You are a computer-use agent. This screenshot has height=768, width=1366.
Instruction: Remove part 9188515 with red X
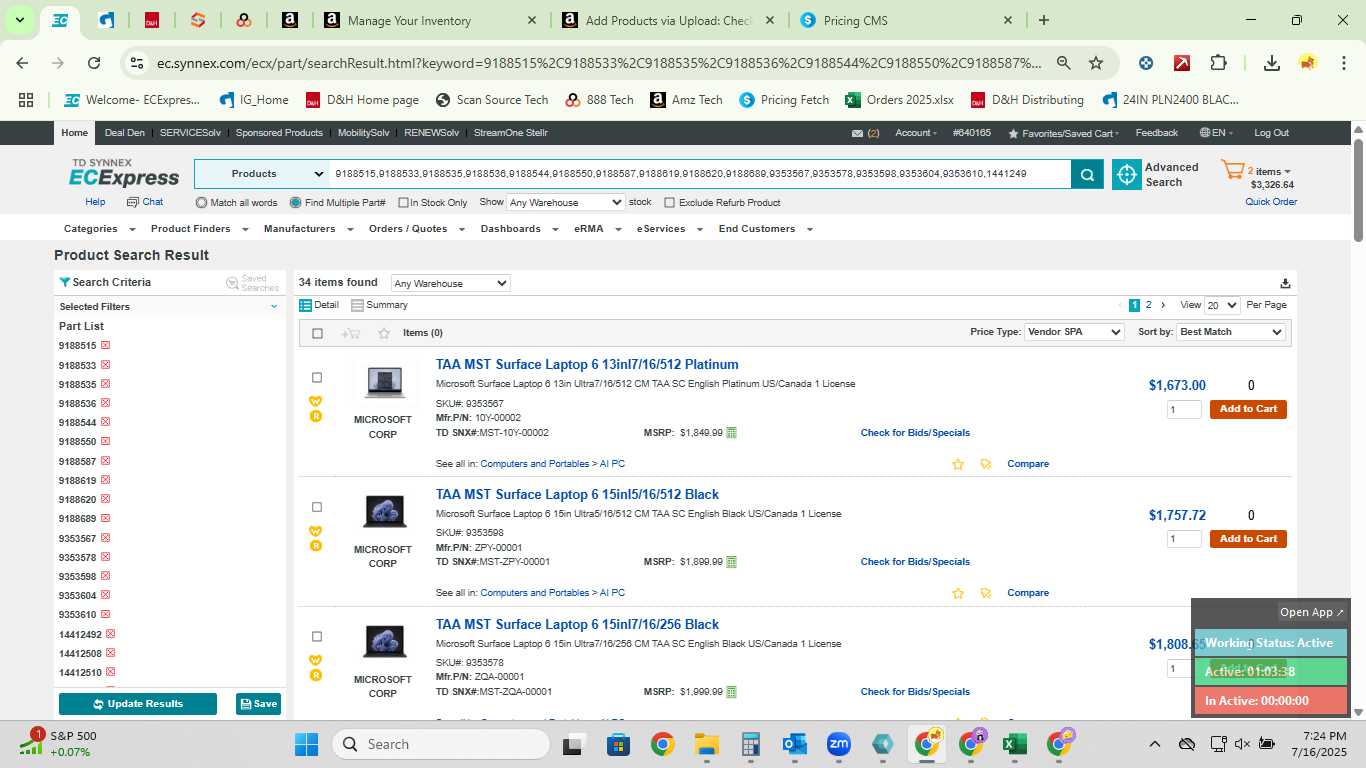pyautogui.click(x=105, y=345)
